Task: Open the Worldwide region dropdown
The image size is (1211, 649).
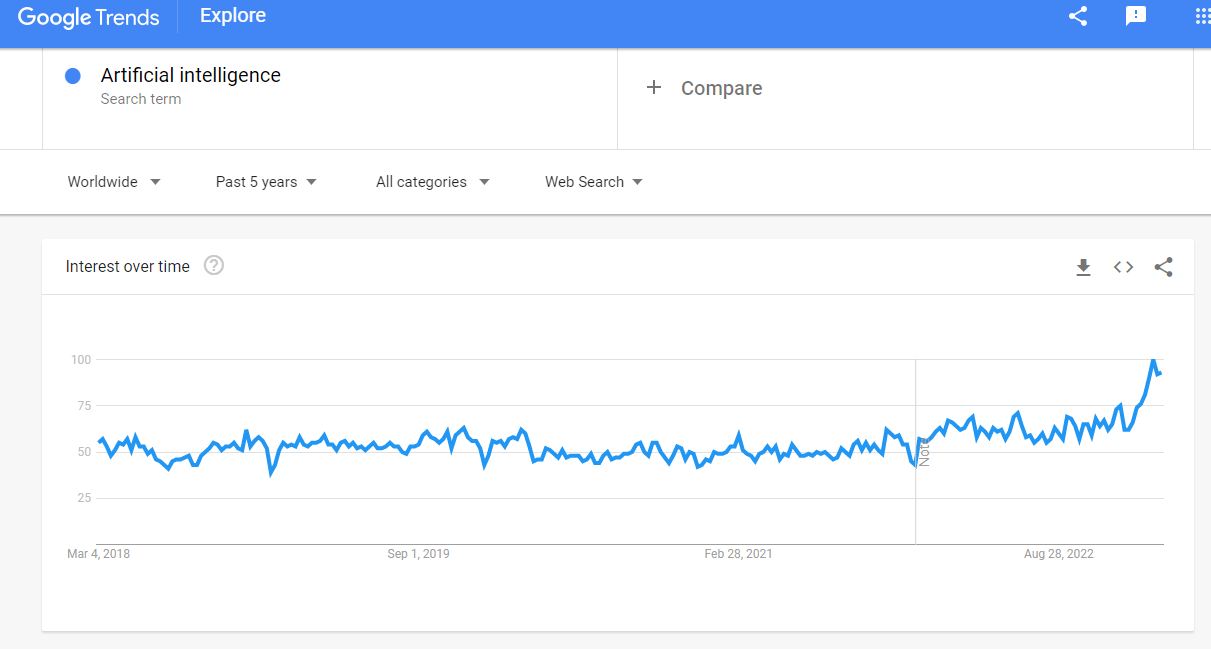Action: 114,182
